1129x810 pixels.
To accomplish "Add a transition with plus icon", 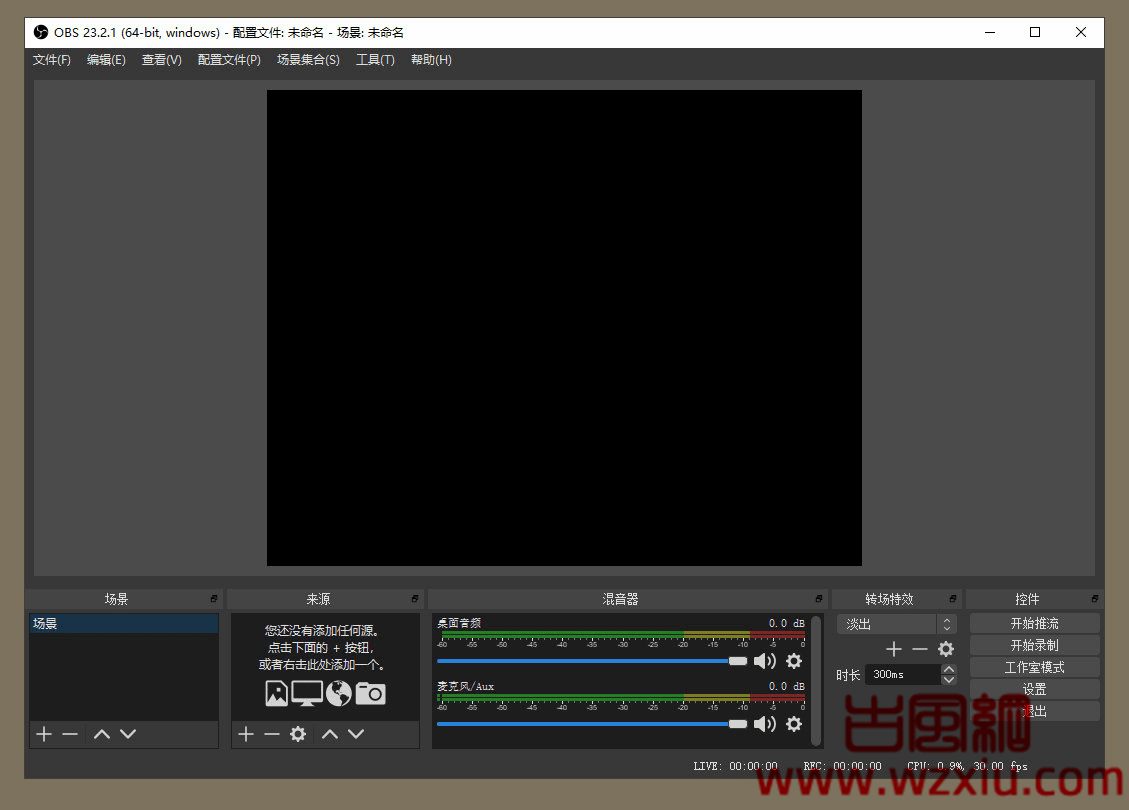I will coord(894,649).
